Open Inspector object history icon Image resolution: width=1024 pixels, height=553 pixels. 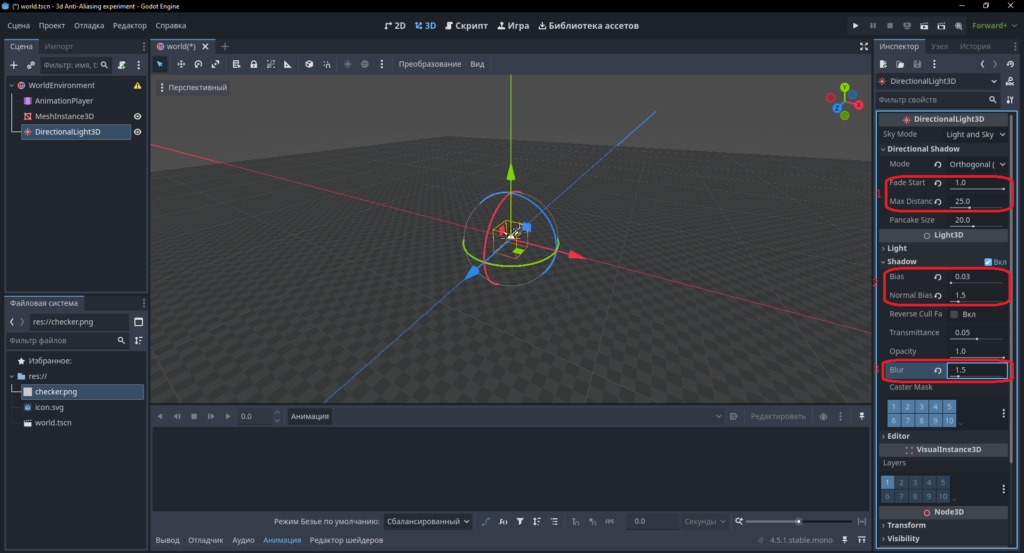click(x=1010, y=64)
